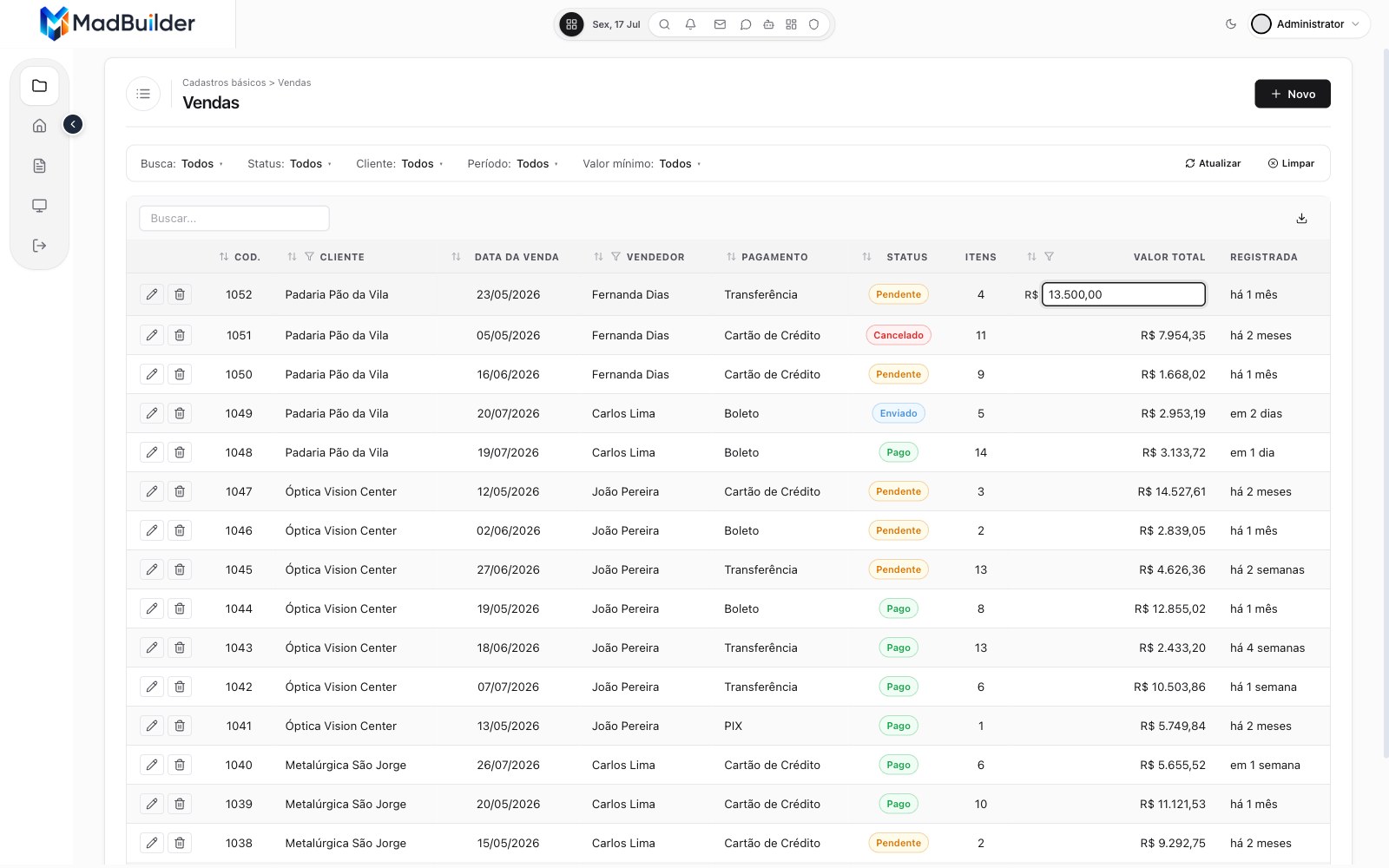The height and width of the screenshot is (868, 1389).
Task: Select 'PIX' payment cell in row 1041
Action: coord(734,726)
